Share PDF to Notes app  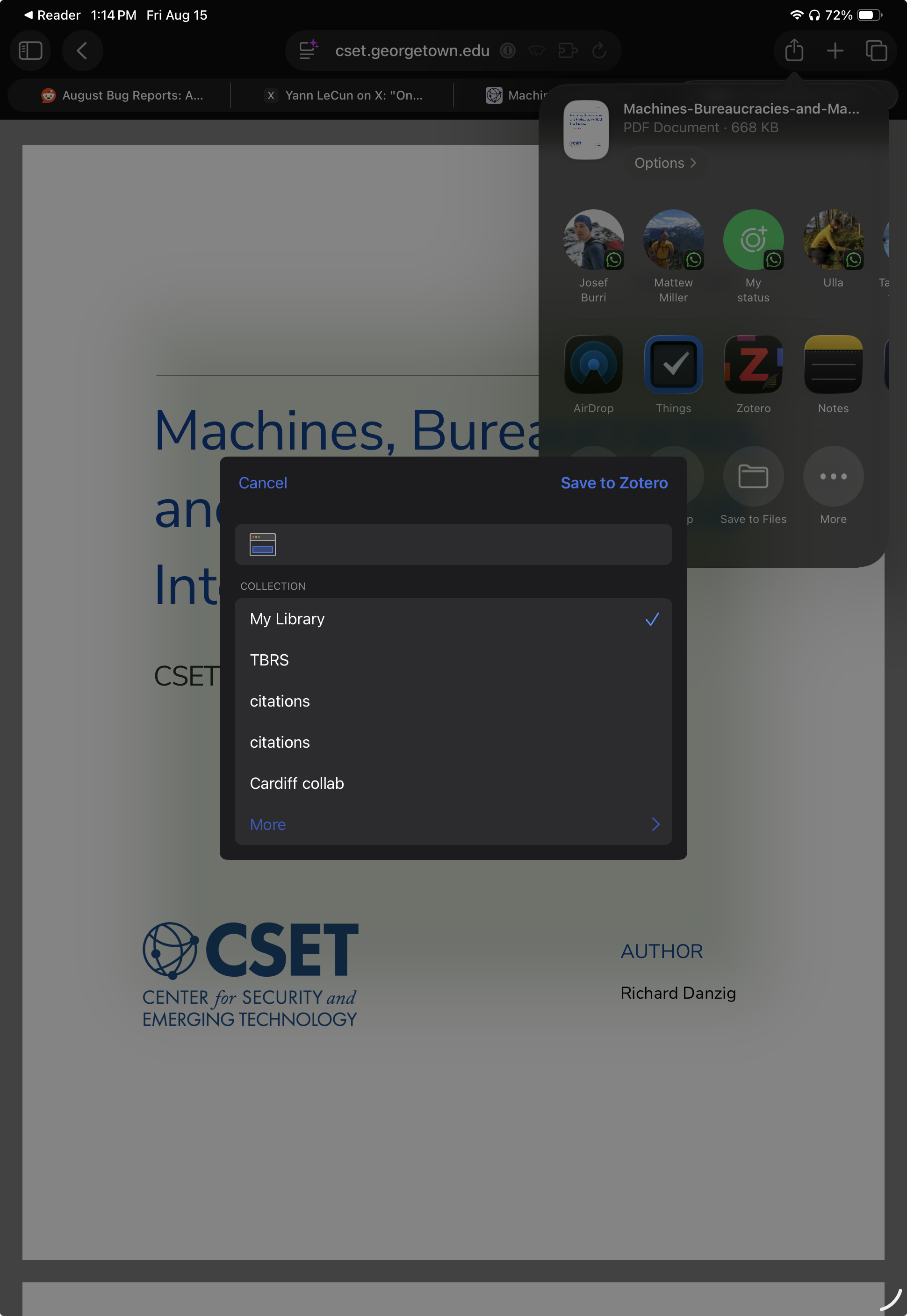coord(833,365)
